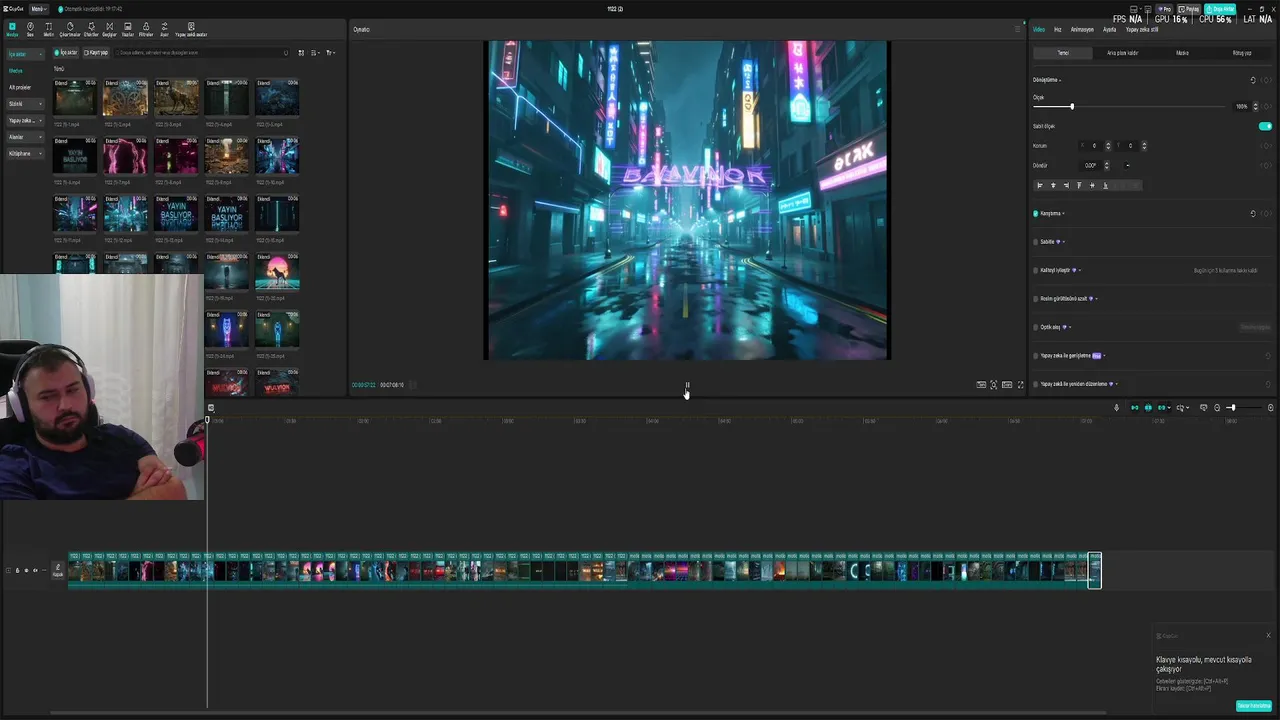
Task: Open the Ayar (adjustment) panel
Action: 164,29
